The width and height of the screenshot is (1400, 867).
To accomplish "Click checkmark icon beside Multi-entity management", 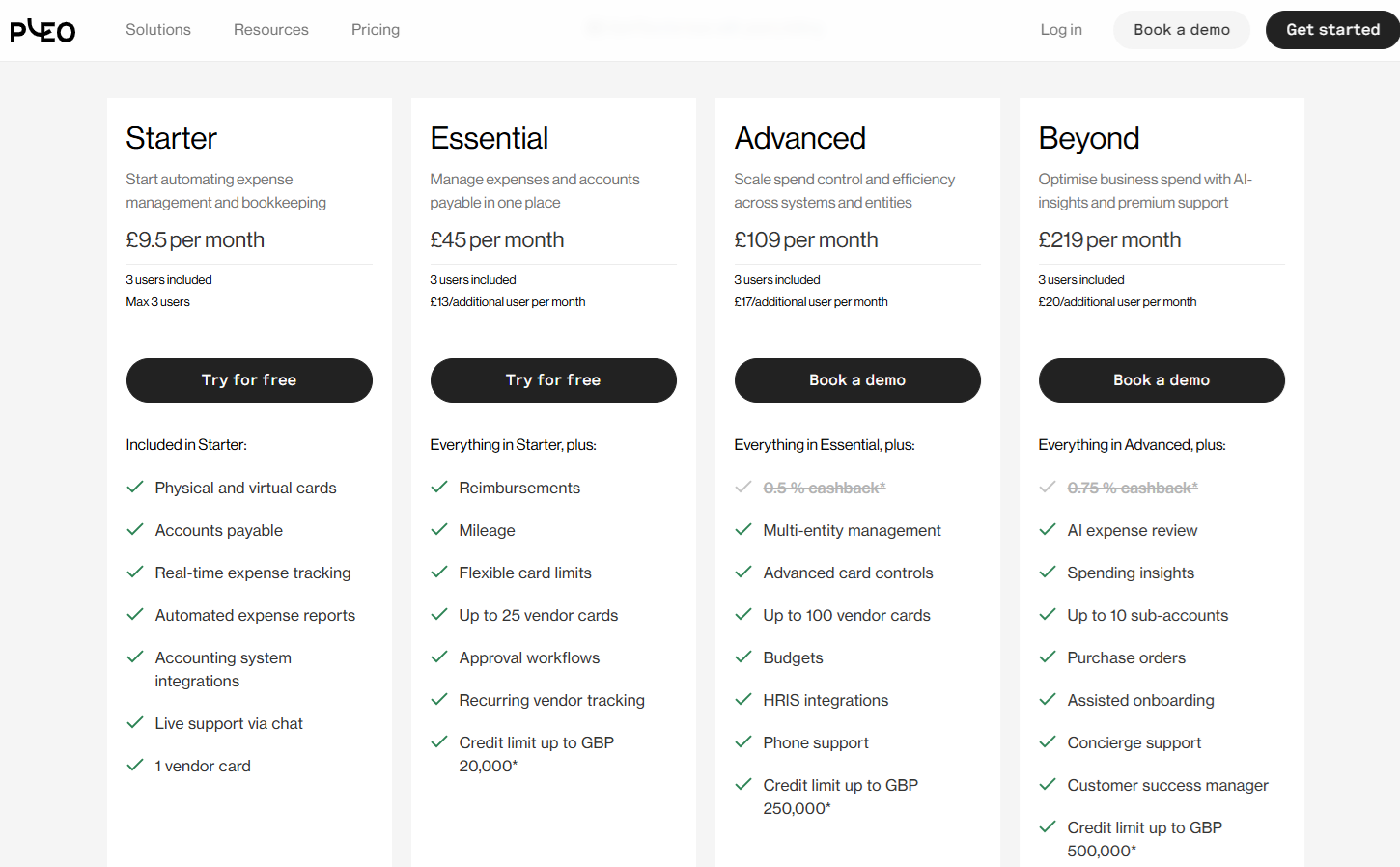I will (743, 530).
